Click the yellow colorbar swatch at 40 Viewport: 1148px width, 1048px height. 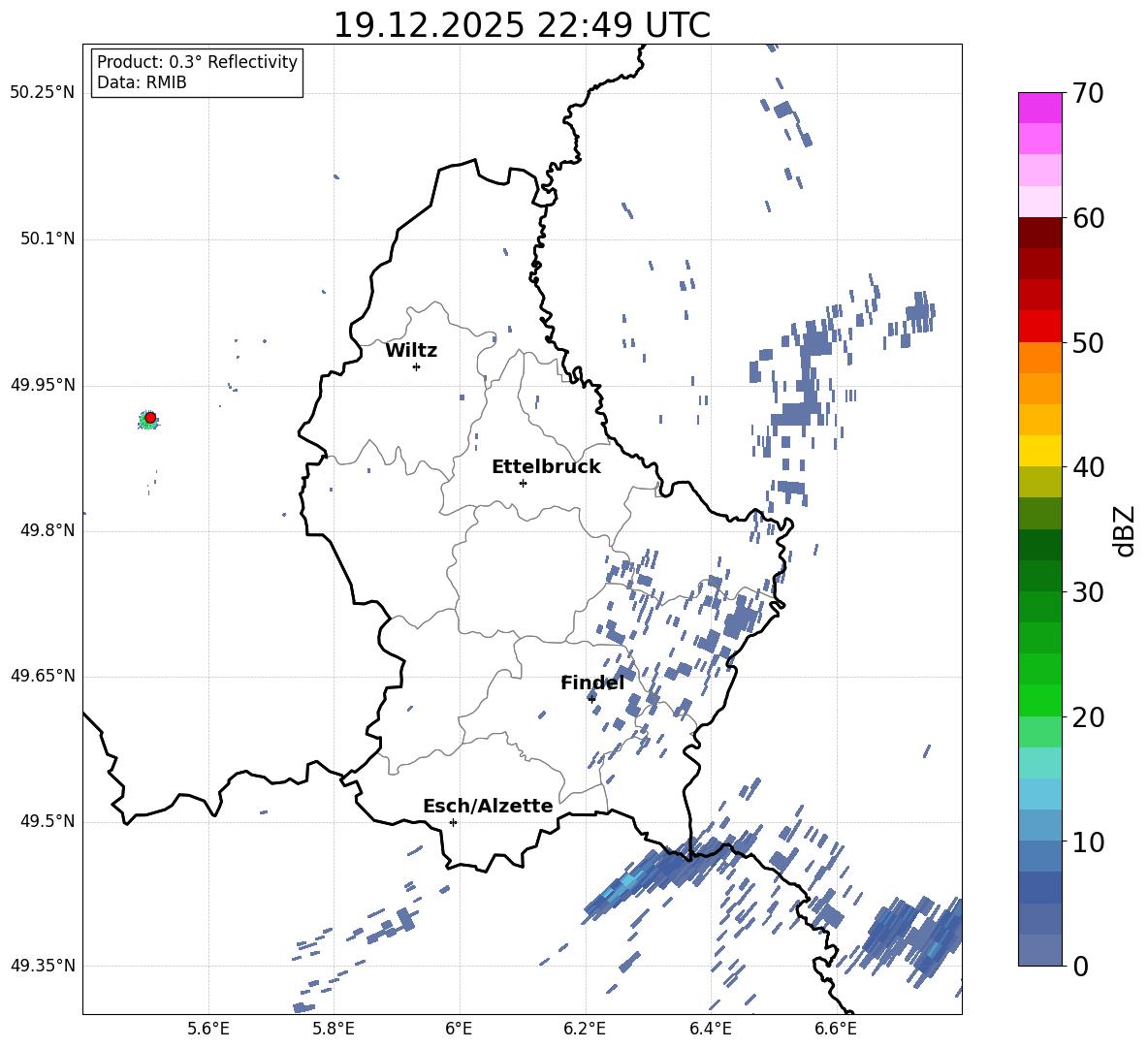(1039, 451)
